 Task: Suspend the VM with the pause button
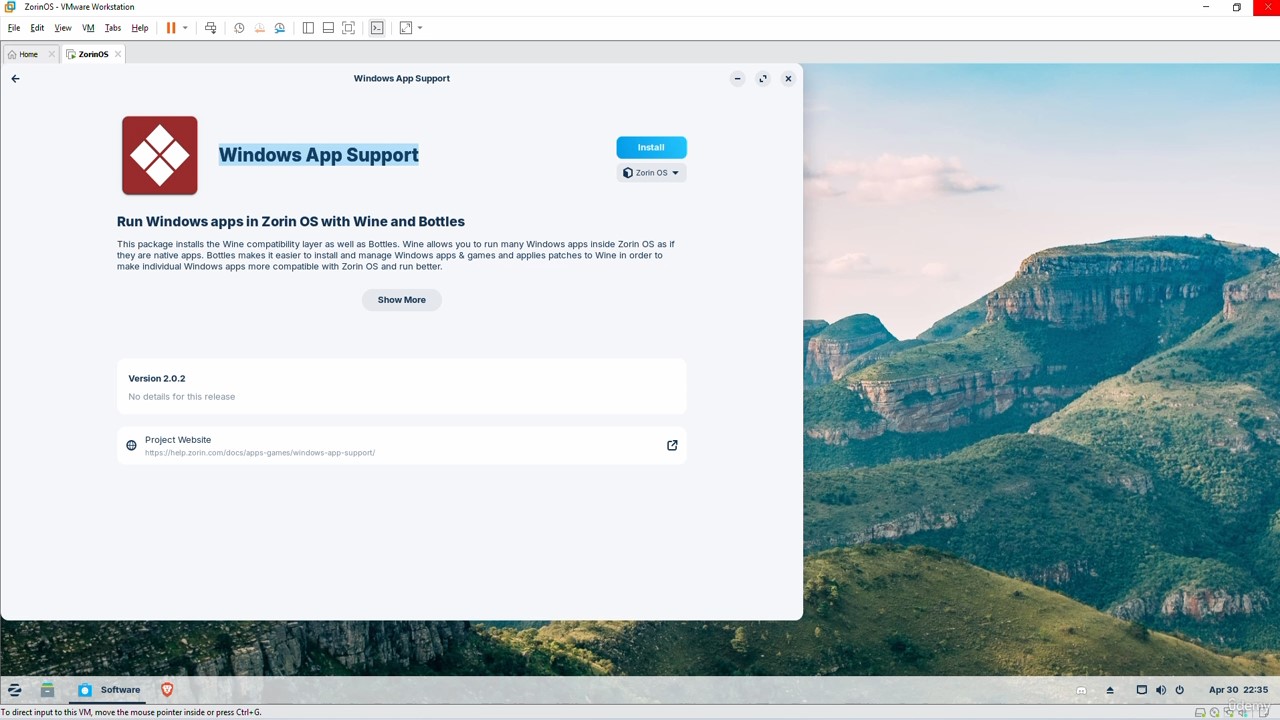(171, 28)
